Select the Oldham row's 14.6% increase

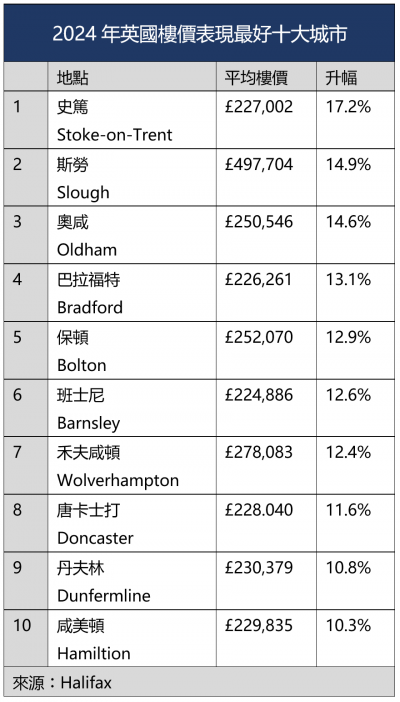348,222
